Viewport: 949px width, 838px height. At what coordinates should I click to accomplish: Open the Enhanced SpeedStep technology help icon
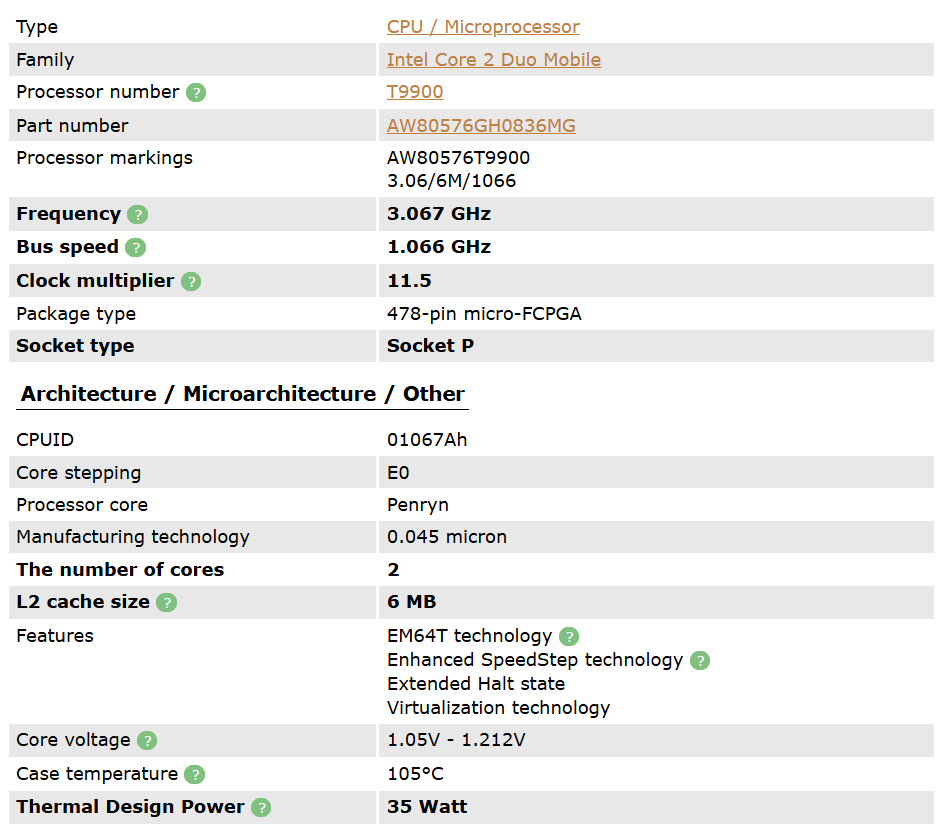point(699,660)
